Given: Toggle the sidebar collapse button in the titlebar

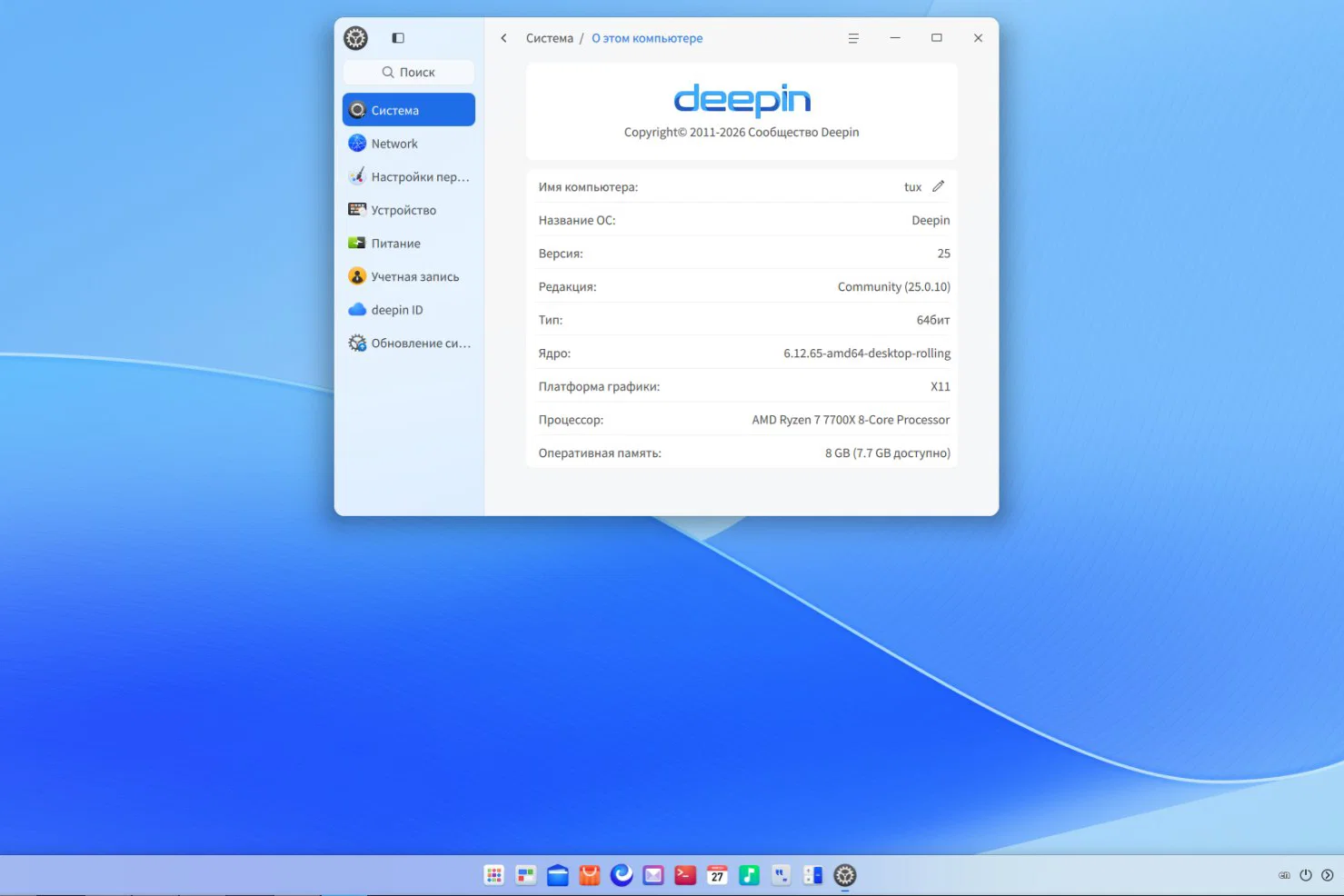Looking at the screenshot, I should [x=397, y=38].
